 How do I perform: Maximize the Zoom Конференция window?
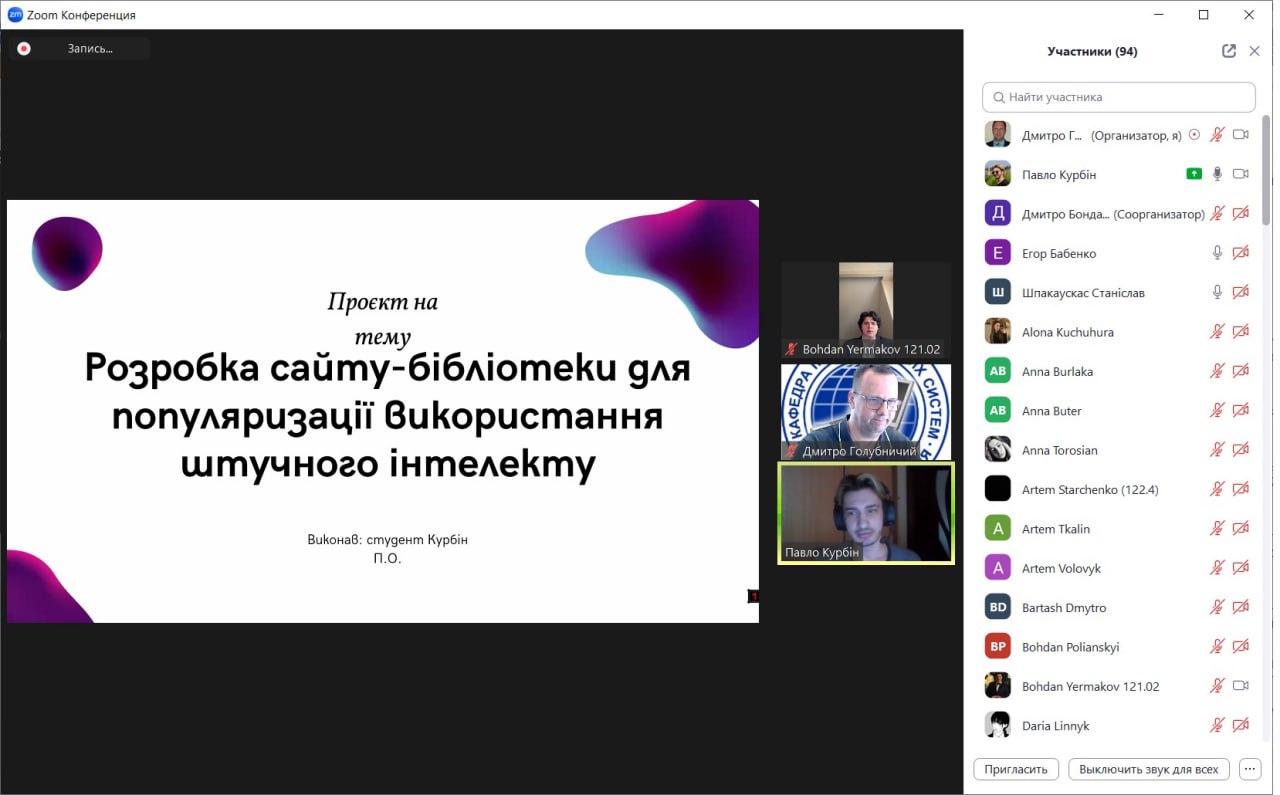point(1203,15)
